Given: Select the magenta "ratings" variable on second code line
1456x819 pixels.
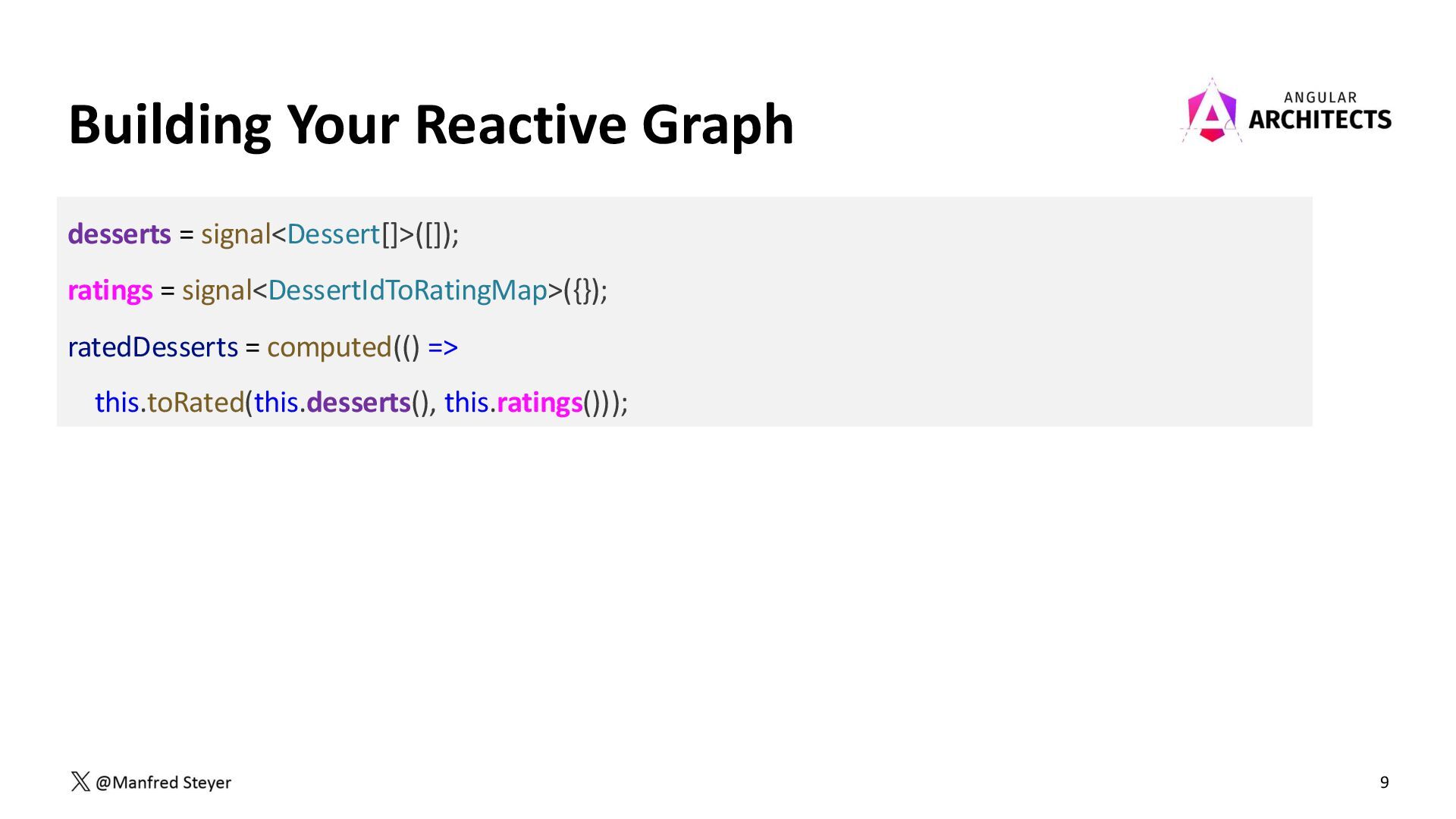Looking at the screenshot, I should [x=110, y=290].
